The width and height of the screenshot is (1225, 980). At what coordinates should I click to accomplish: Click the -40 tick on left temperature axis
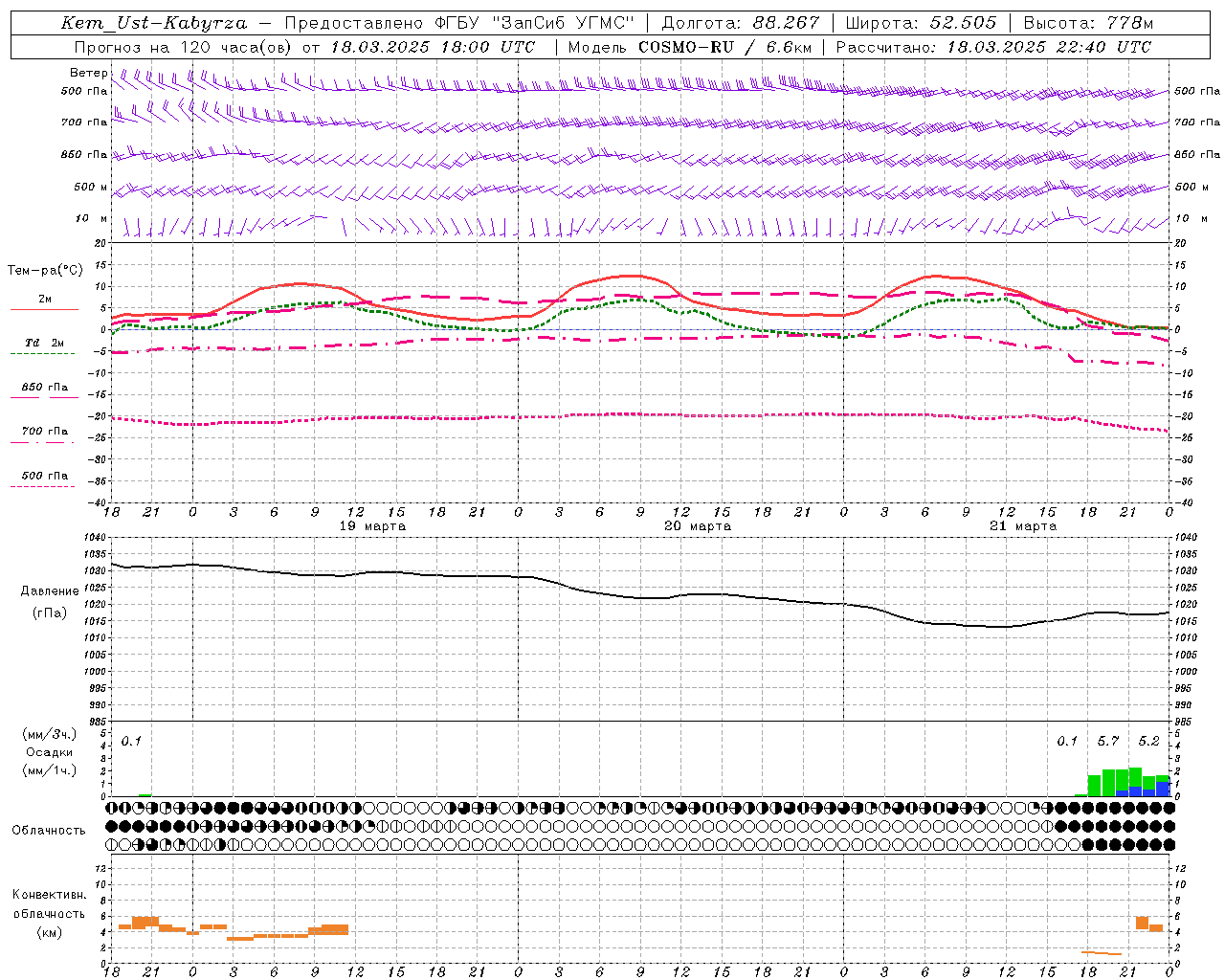click(99, 503)
